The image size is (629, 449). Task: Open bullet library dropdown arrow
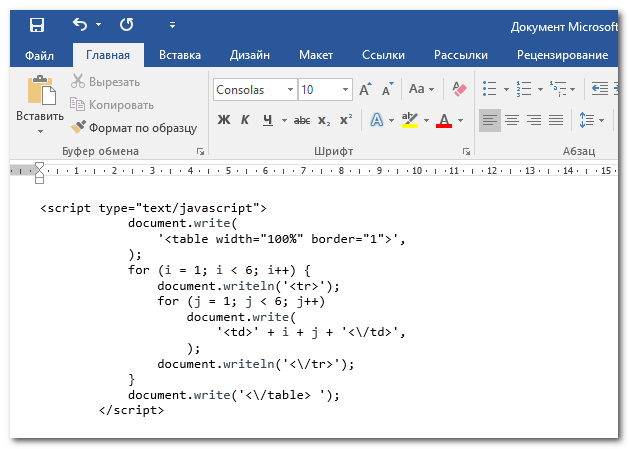506,89
